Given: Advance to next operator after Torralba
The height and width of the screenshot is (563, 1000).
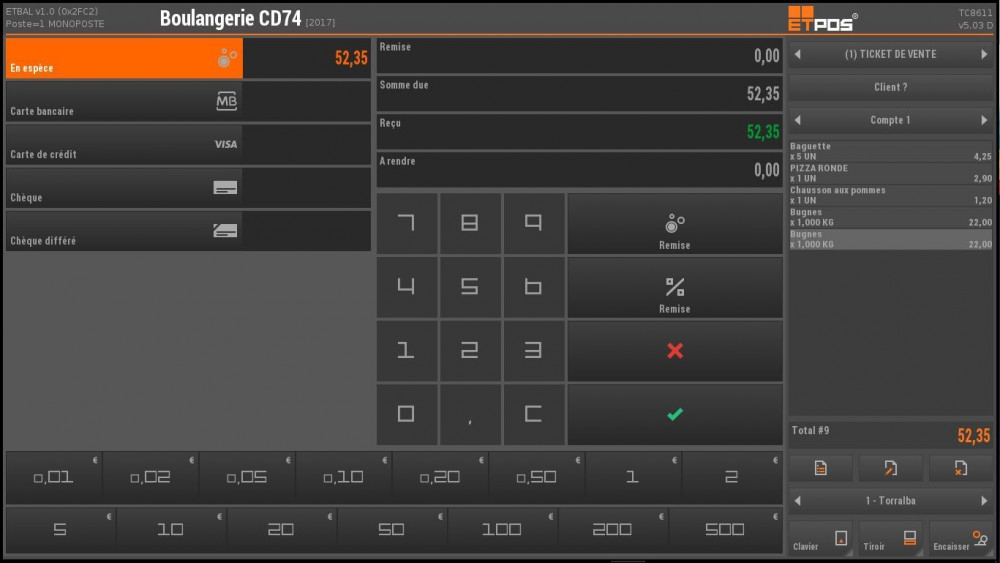Looking at the screenshot, I should [984, 500].
